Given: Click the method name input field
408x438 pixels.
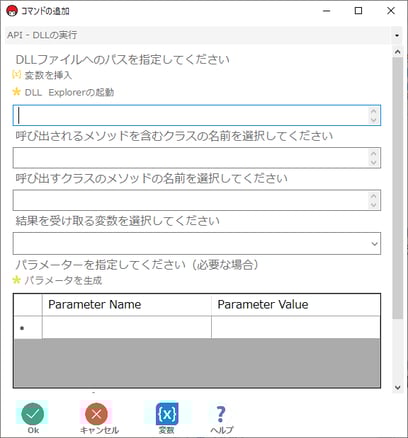Looking at the screenshot, I should coord(197,200).
